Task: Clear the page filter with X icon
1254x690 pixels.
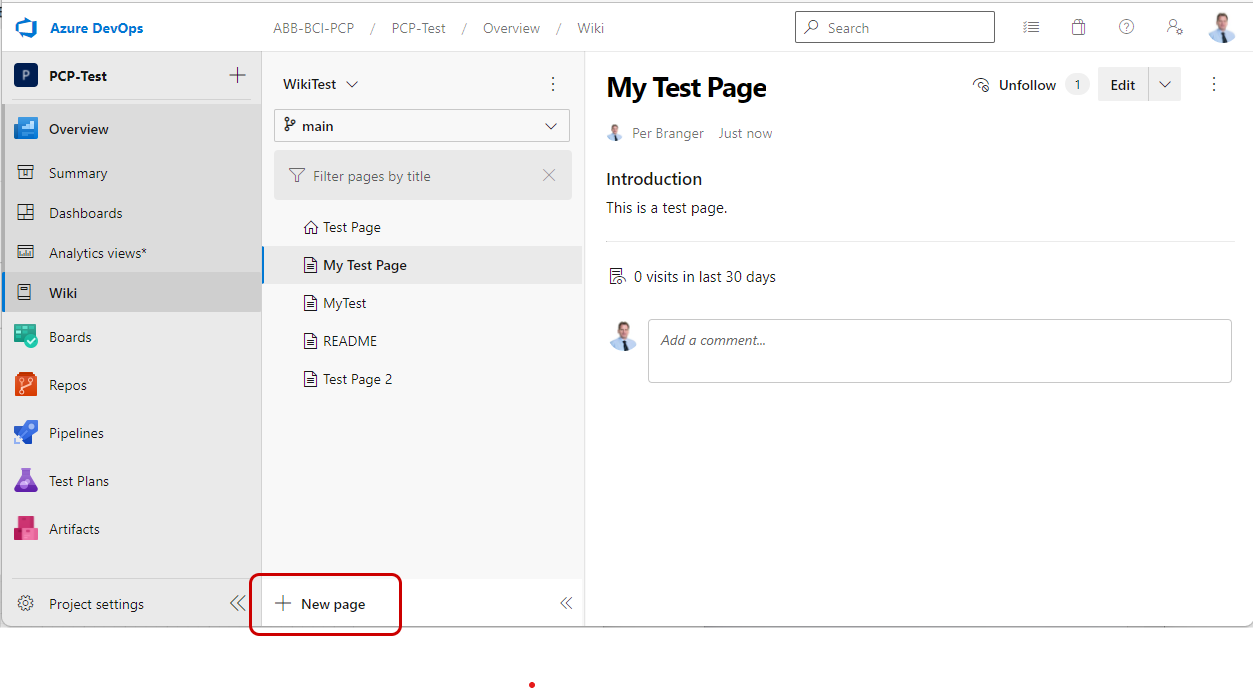Action: coord(549,176)
